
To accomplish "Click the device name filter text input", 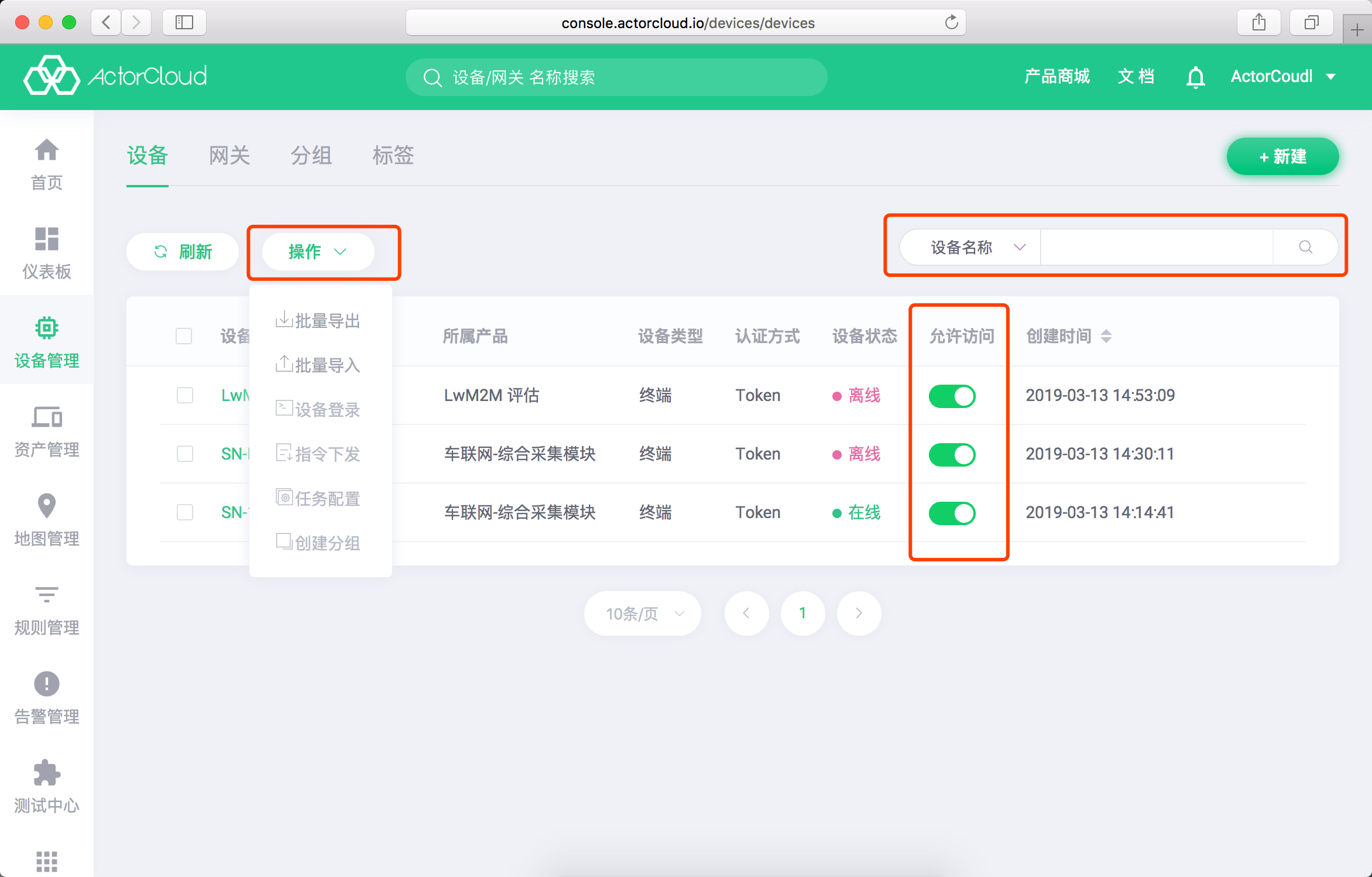I will 1157,247.
